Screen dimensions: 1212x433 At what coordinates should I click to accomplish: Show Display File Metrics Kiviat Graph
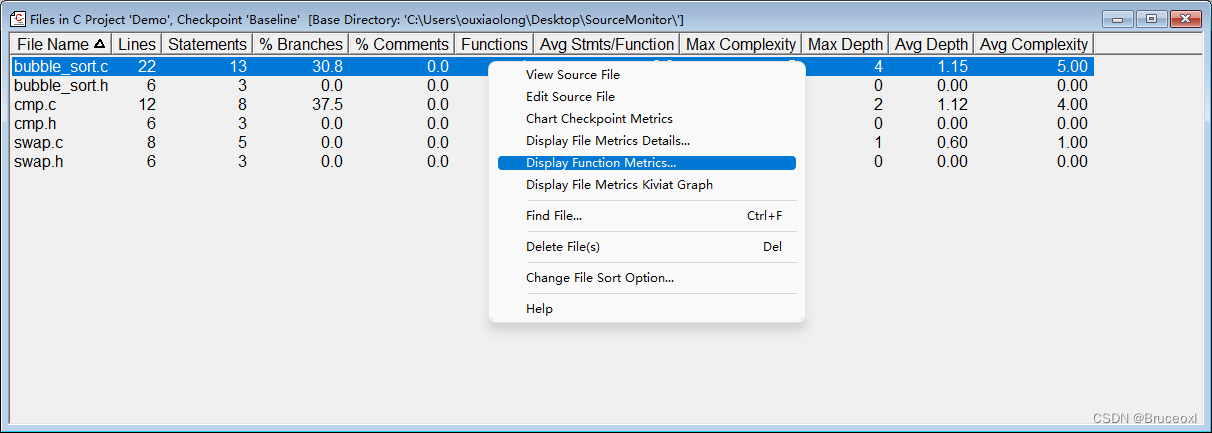tap(619, 185)
